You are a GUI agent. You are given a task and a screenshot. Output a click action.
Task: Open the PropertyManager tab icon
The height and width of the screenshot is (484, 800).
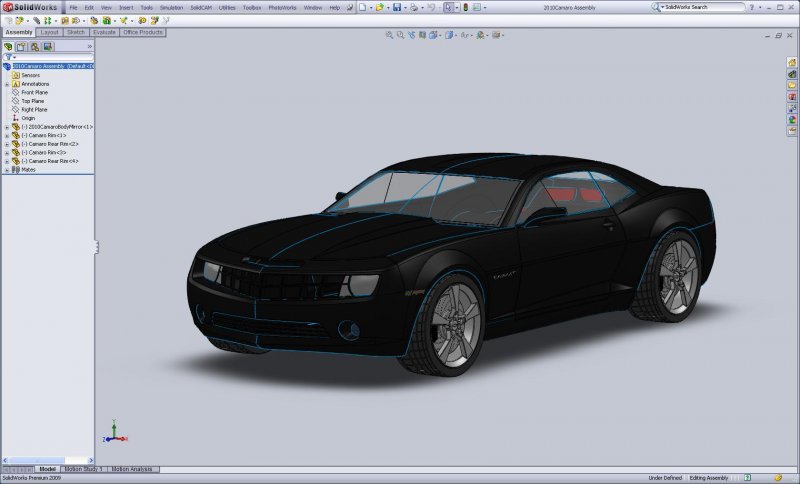(x=21, y=46)
